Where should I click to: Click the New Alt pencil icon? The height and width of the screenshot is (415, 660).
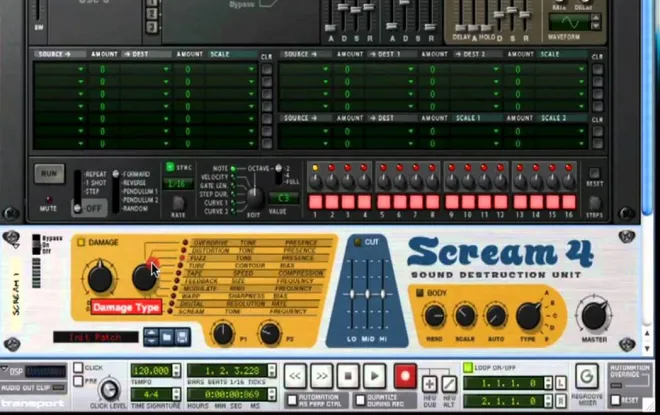[449, 384]
